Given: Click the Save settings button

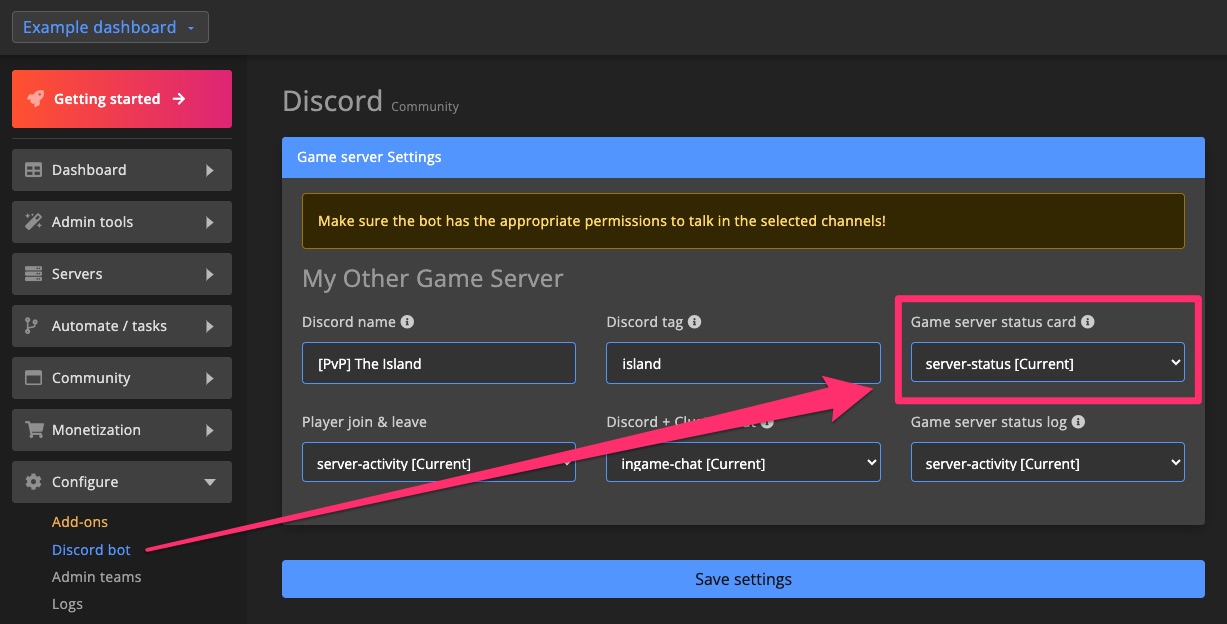Looking at the screenshot, I should (x=743, y=579).
